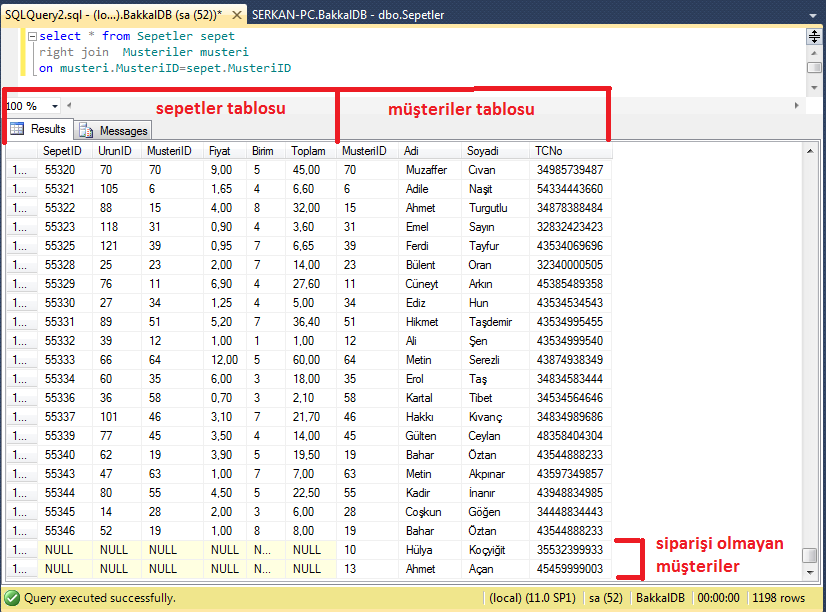Select the Cüneyt name cell
Viewport: 826px width, 612px height.
pos(430,284)
